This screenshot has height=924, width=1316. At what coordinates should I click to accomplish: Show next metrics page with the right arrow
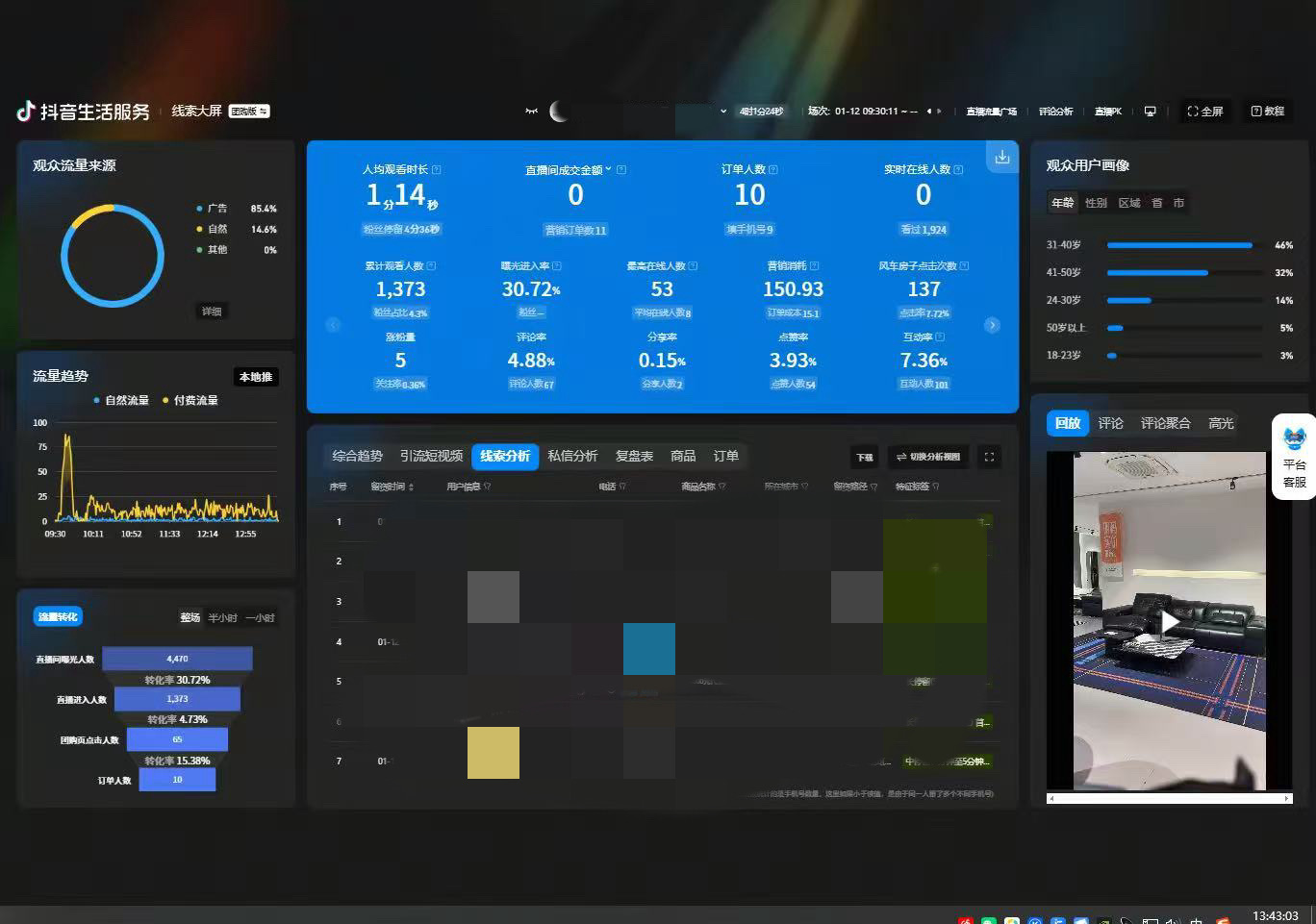tap(992, 325)
